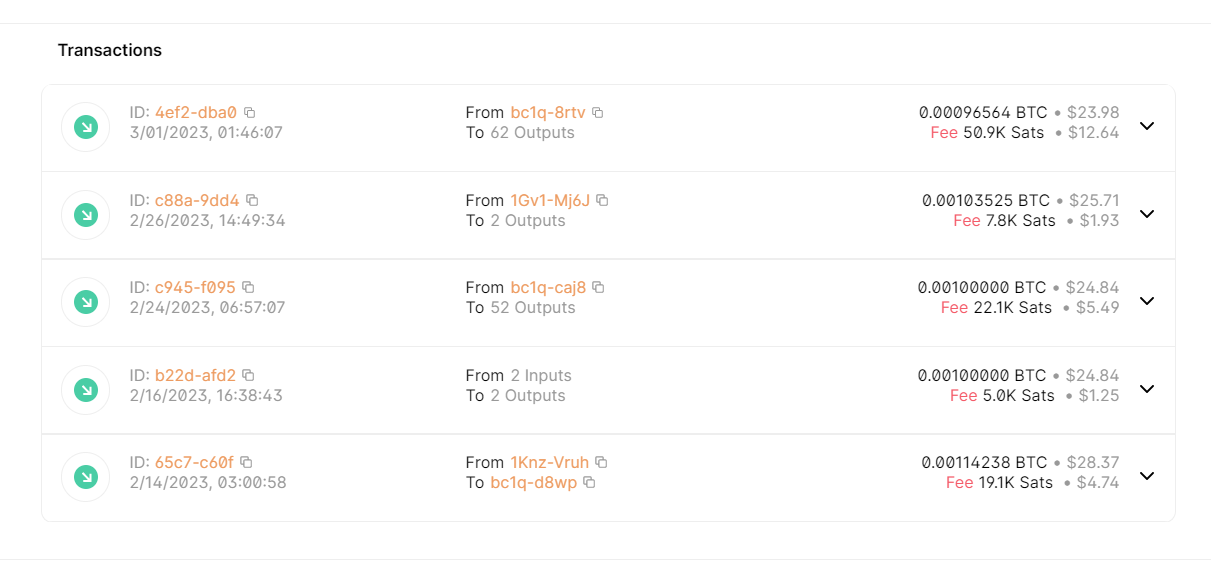This screenshot has width=1211, height=577.
Task: Copy sender address bc1q-caj8
Action: pos(598,288)
